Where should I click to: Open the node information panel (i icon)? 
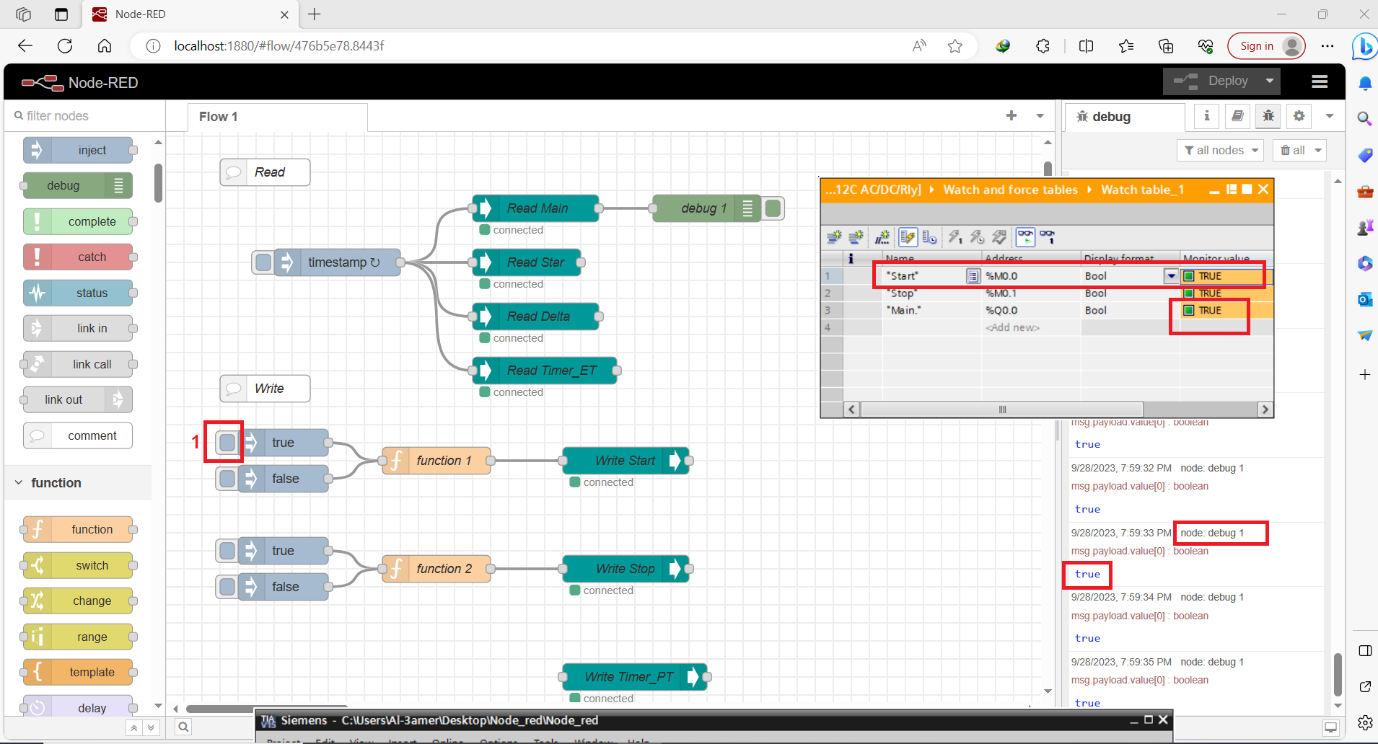point(1206,116)
